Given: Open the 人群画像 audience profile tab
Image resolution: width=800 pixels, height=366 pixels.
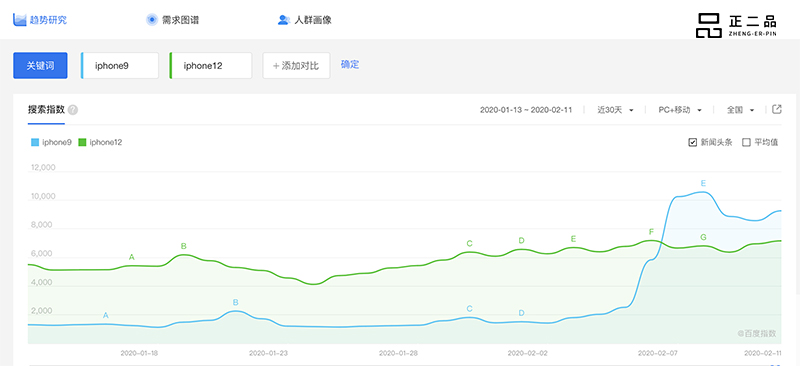Looking at the screenshot, I should coord(305,20).
